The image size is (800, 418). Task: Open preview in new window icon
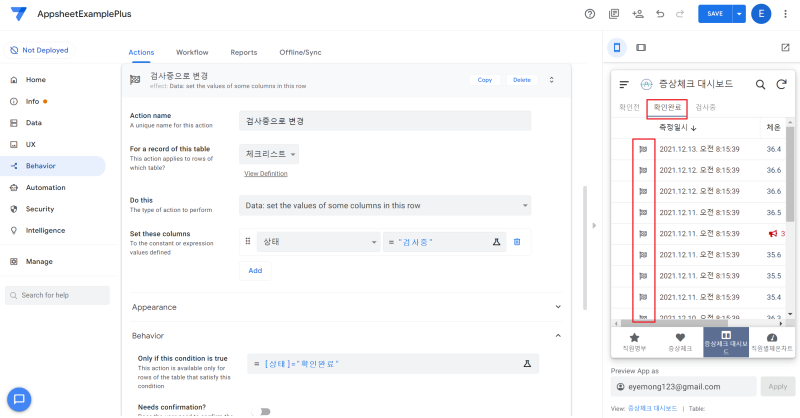[x=785, y=47]
